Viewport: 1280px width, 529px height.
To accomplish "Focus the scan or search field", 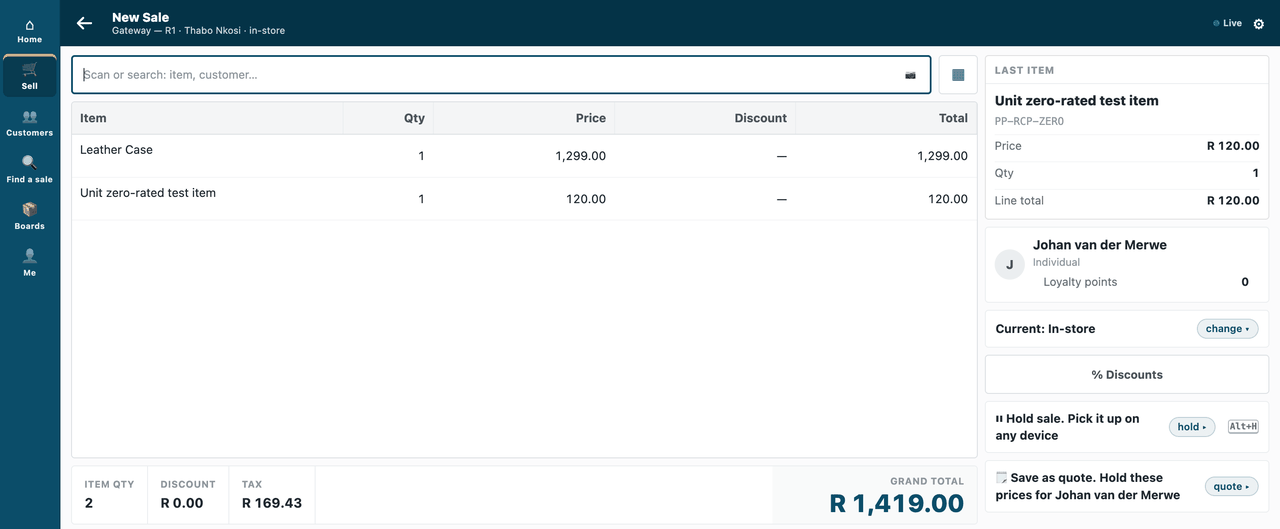I will pyautogui.click(x=501, y=75).
